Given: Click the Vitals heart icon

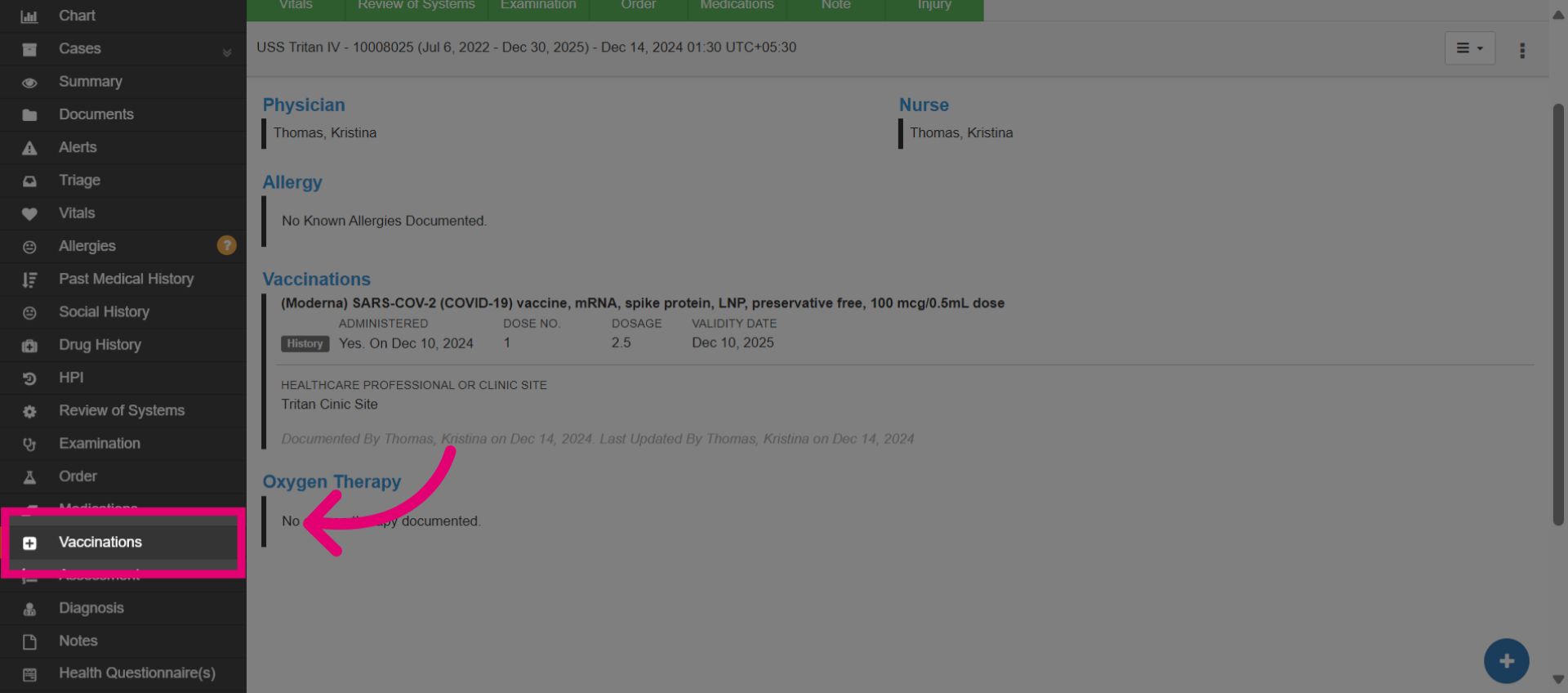Looking at the screenshot, I should tap(29, 214).
